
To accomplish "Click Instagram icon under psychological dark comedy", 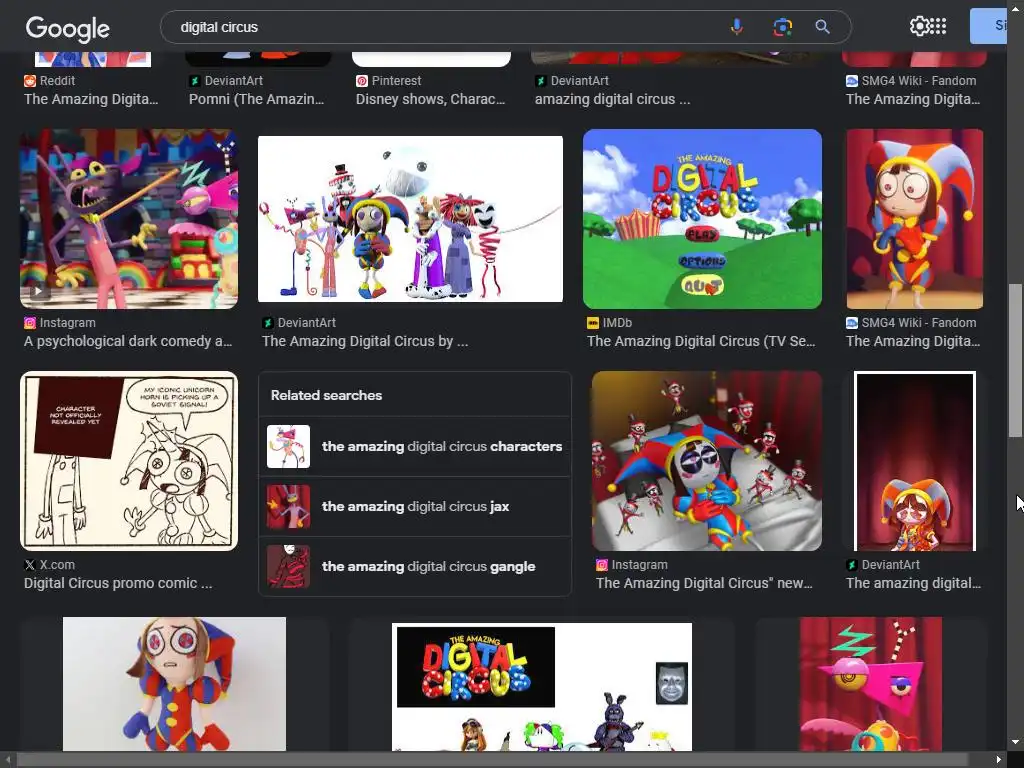I will 30,323.
